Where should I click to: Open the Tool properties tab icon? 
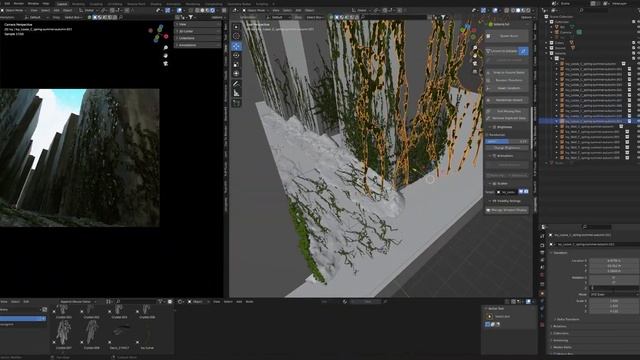[x=542, y=236]
